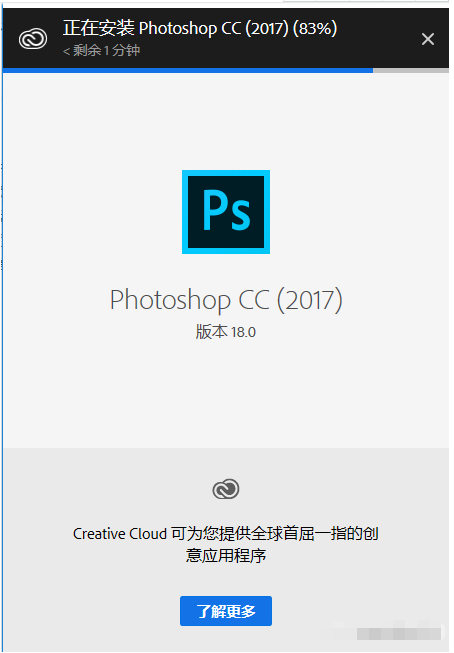Click the large Photoshop CC (2017) product name

pos(226,300)
